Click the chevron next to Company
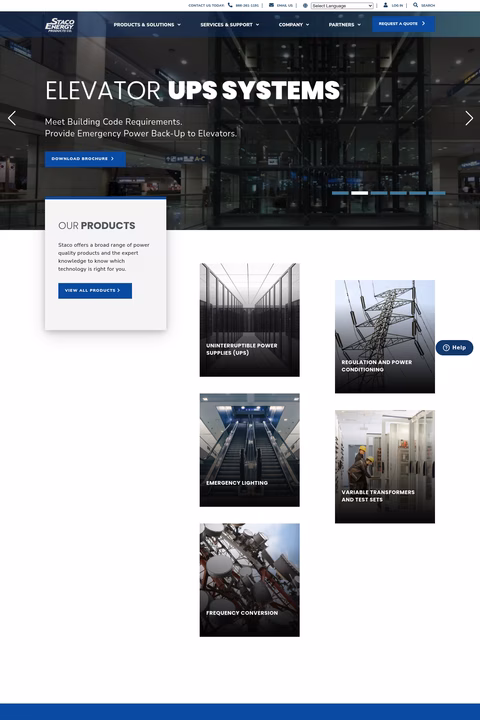The height and width of the screenshot is (720, 480). point(307,25)
